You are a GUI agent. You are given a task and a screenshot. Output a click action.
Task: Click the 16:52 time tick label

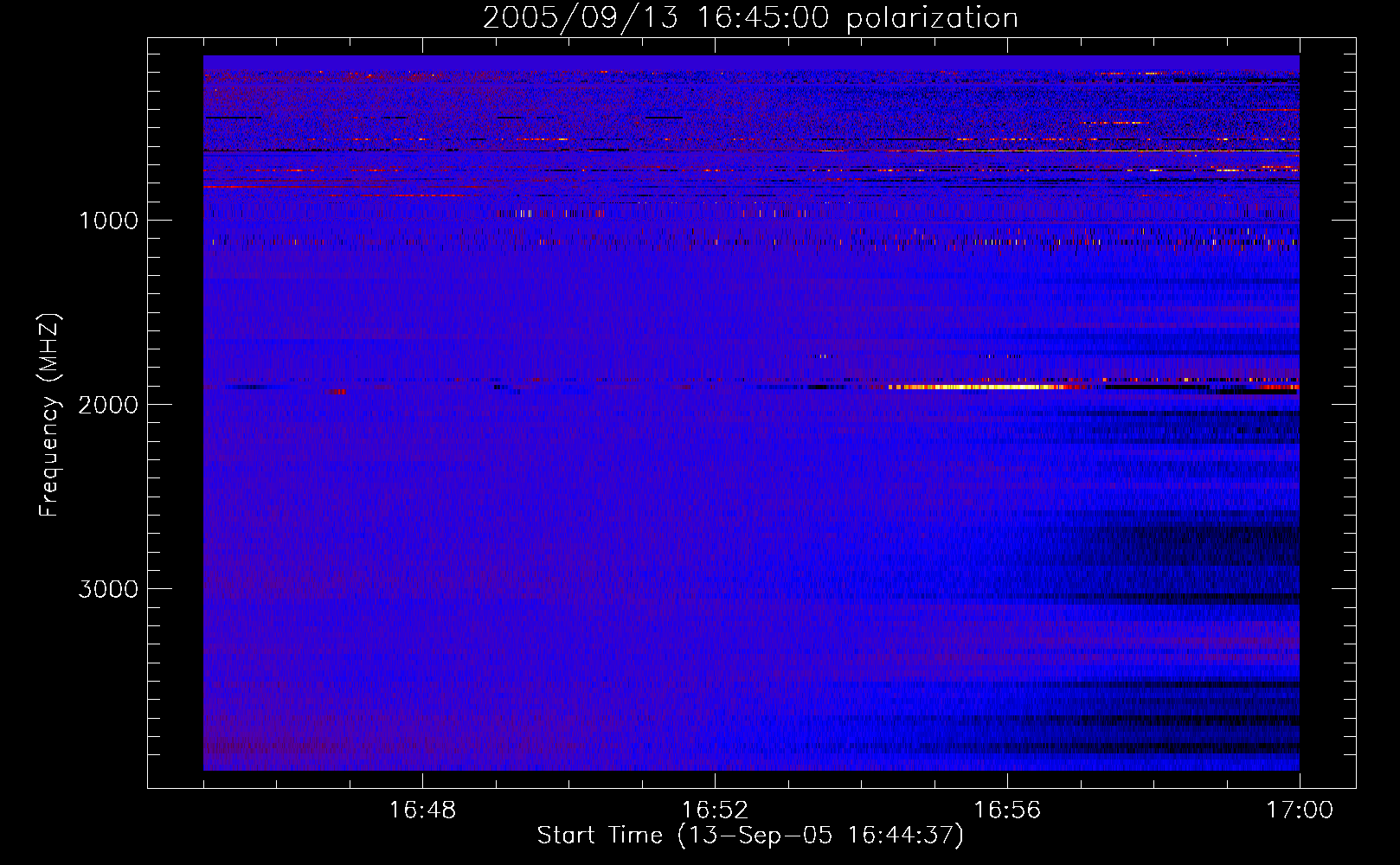[715, 811]
